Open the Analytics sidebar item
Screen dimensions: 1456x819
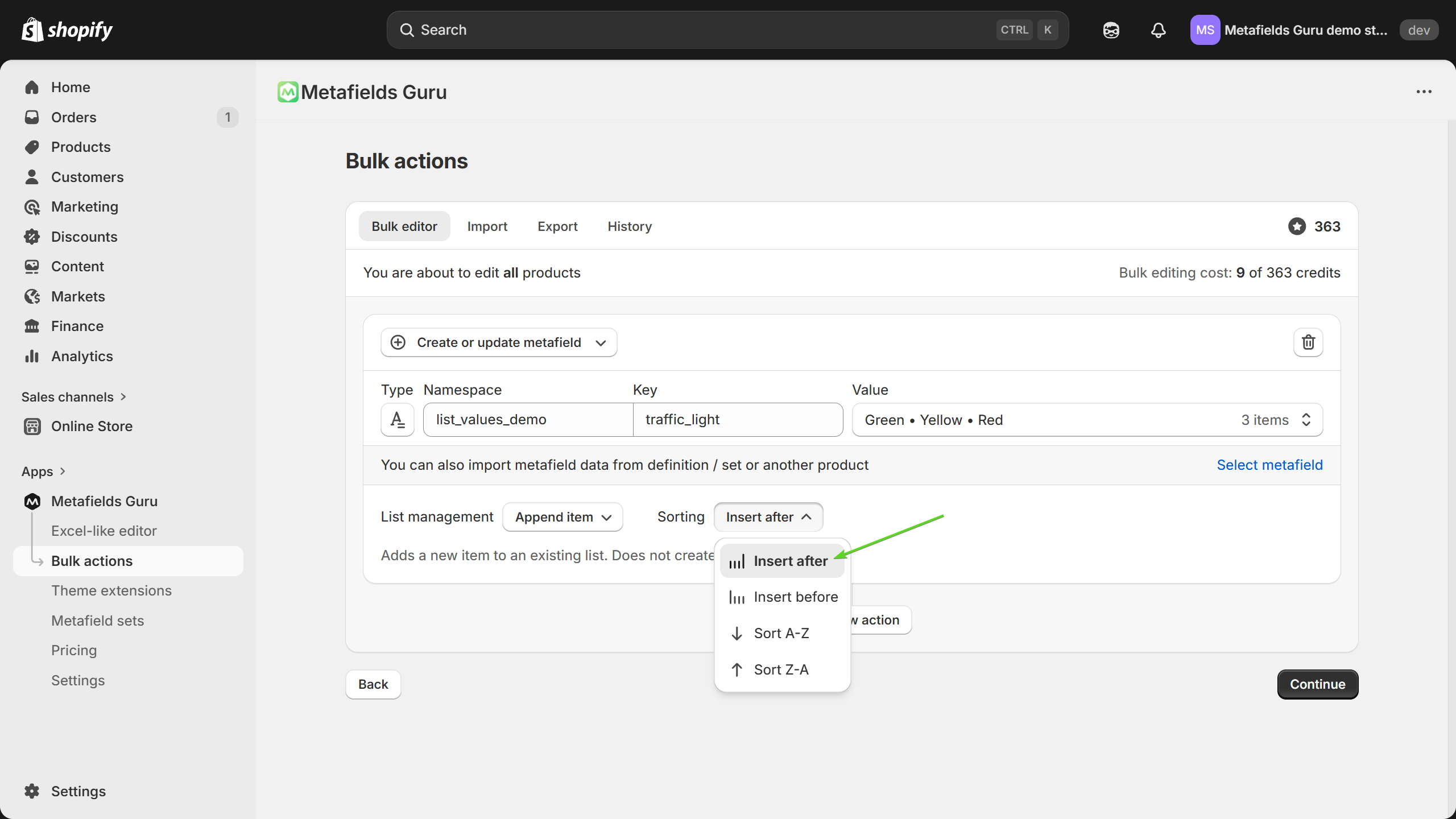[x=82, y=356]
